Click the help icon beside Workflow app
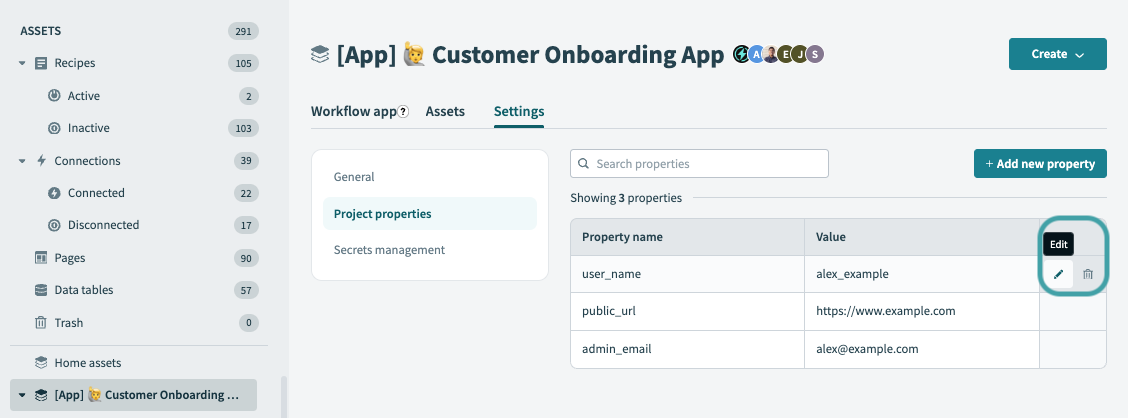Screen dimensions: 1128x418 pos(404,112)
